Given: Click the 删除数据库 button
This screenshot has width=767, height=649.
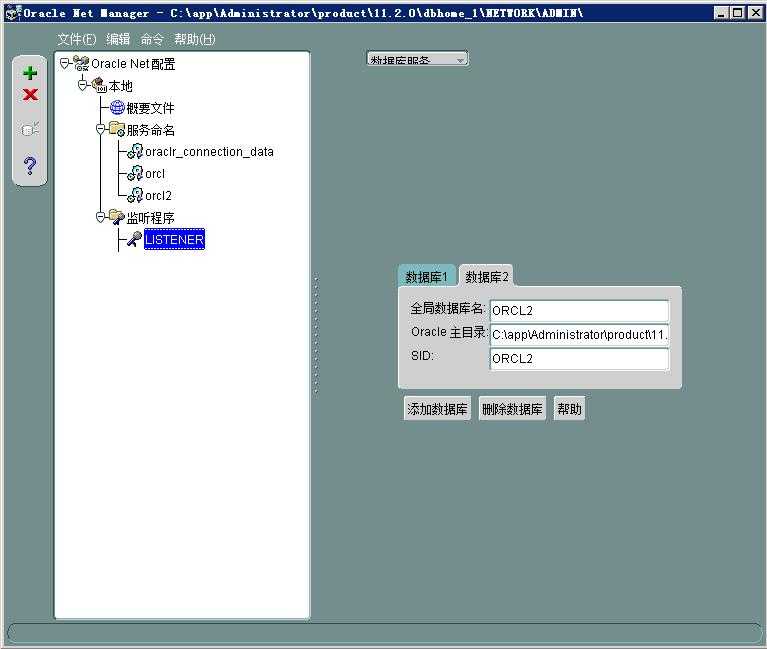Looking at the screenshot, I should click(x=512, y=408).
